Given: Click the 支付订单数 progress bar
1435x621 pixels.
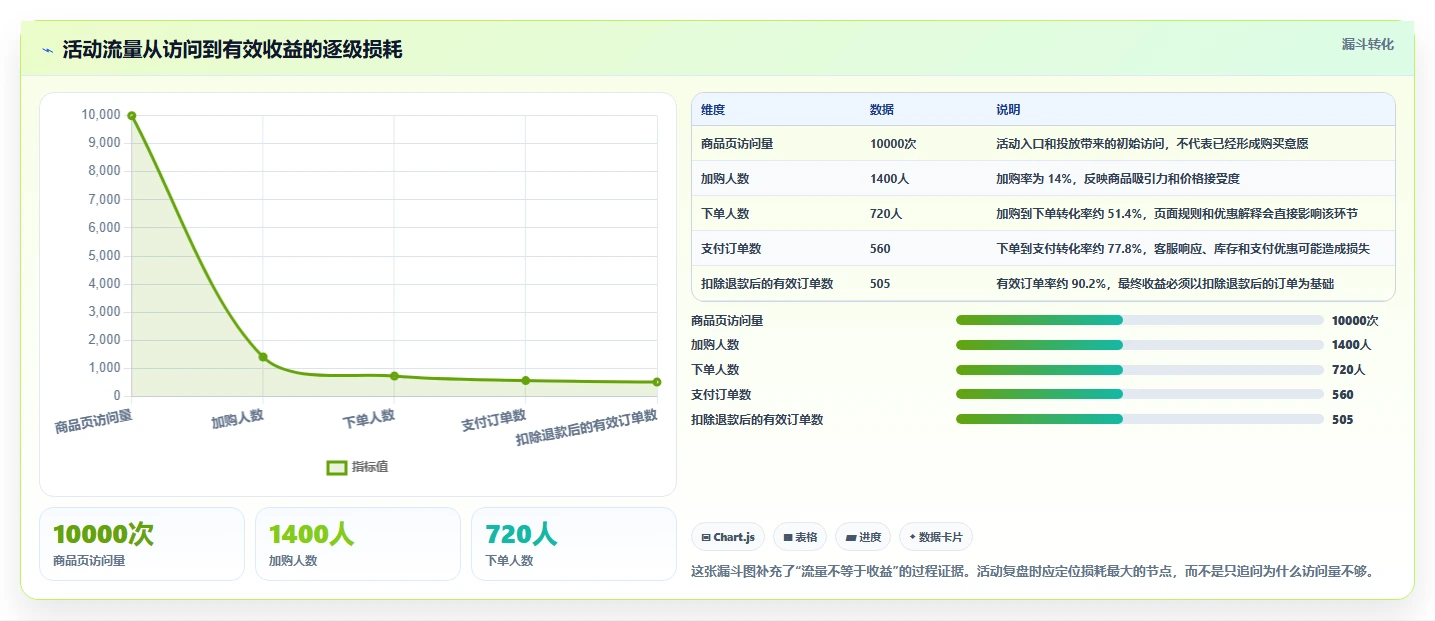Looking at the screenshot, I should 1140,395.
